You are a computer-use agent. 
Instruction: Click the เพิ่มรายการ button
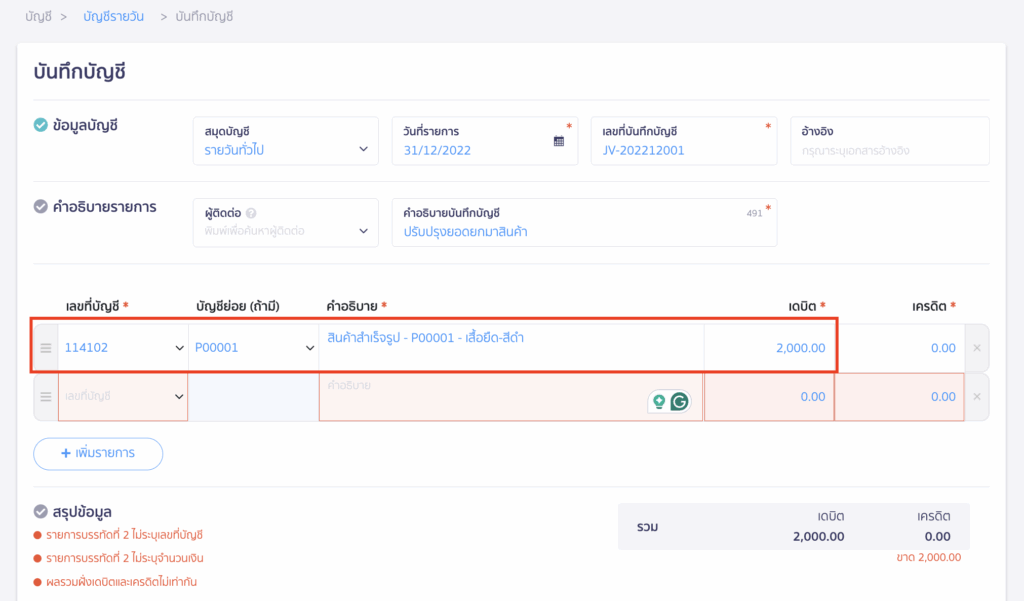(98, 453)
